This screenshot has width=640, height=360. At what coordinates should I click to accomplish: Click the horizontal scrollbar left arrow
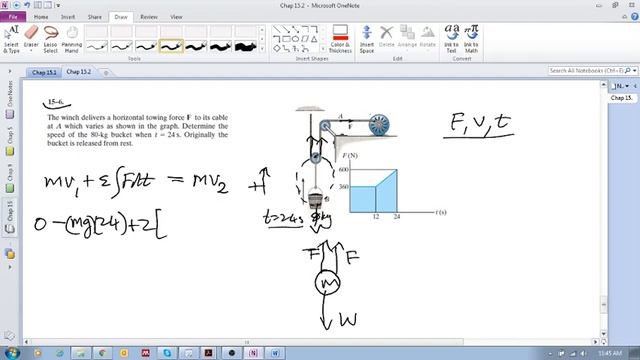point(27,342)
